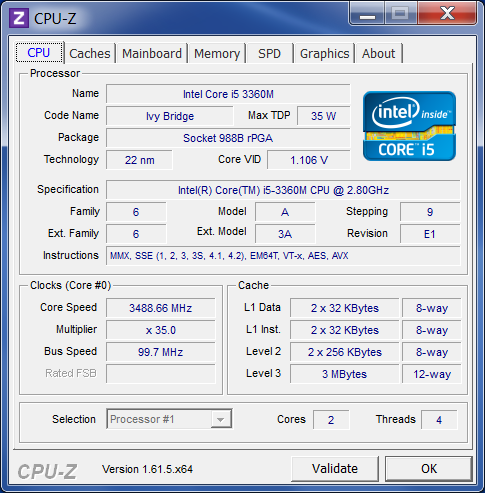This screenshot has width=485, height=493.
Task: Click the Level 2 8-way associativity value
Action: [x=432, y=352]
